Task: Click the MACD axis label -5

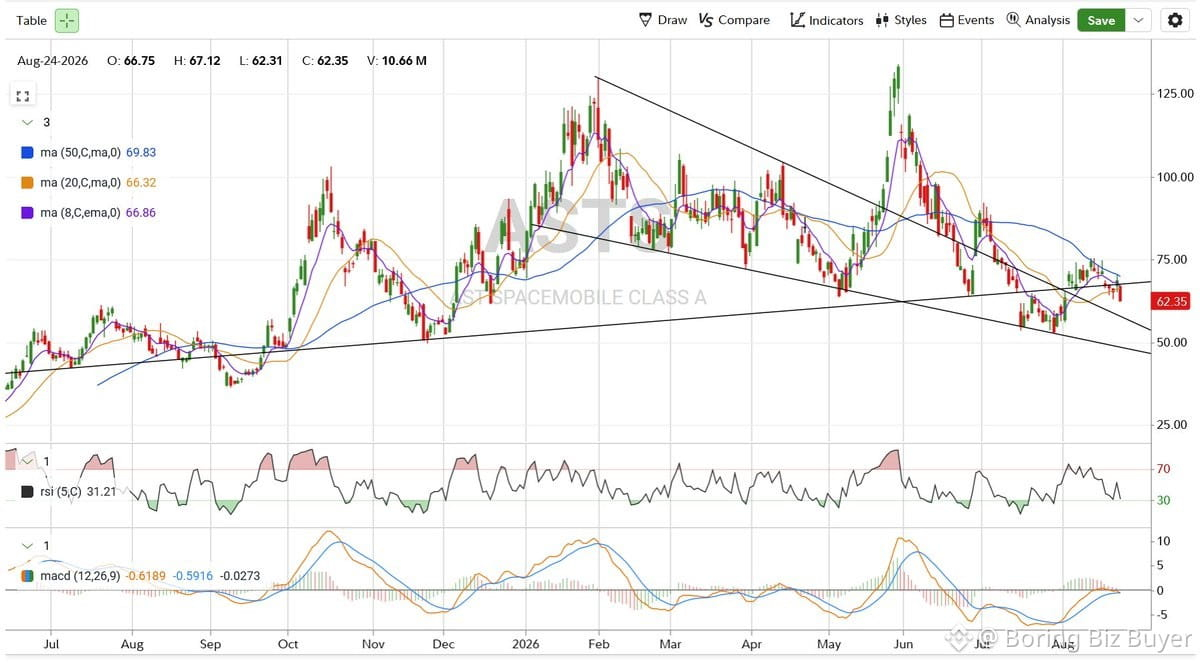Action: [x=1163, y=615]
